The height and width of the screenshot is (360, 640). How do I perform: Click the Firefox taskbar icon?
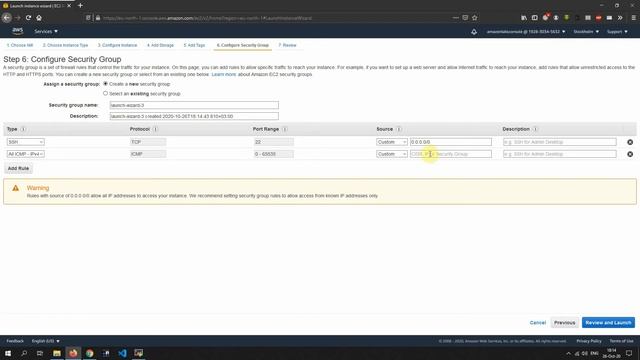click(73, 353)
